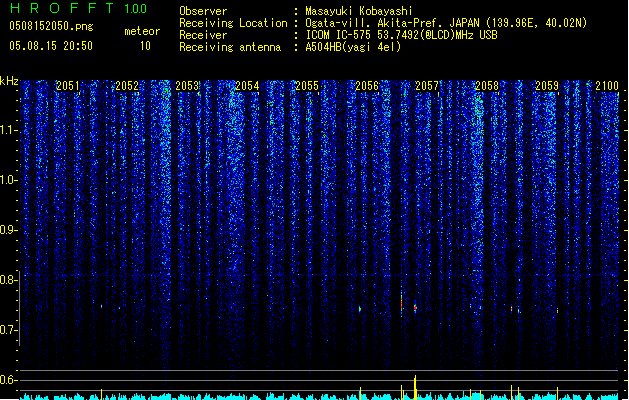Click the 2059 time marker

[x=547, y=85]
